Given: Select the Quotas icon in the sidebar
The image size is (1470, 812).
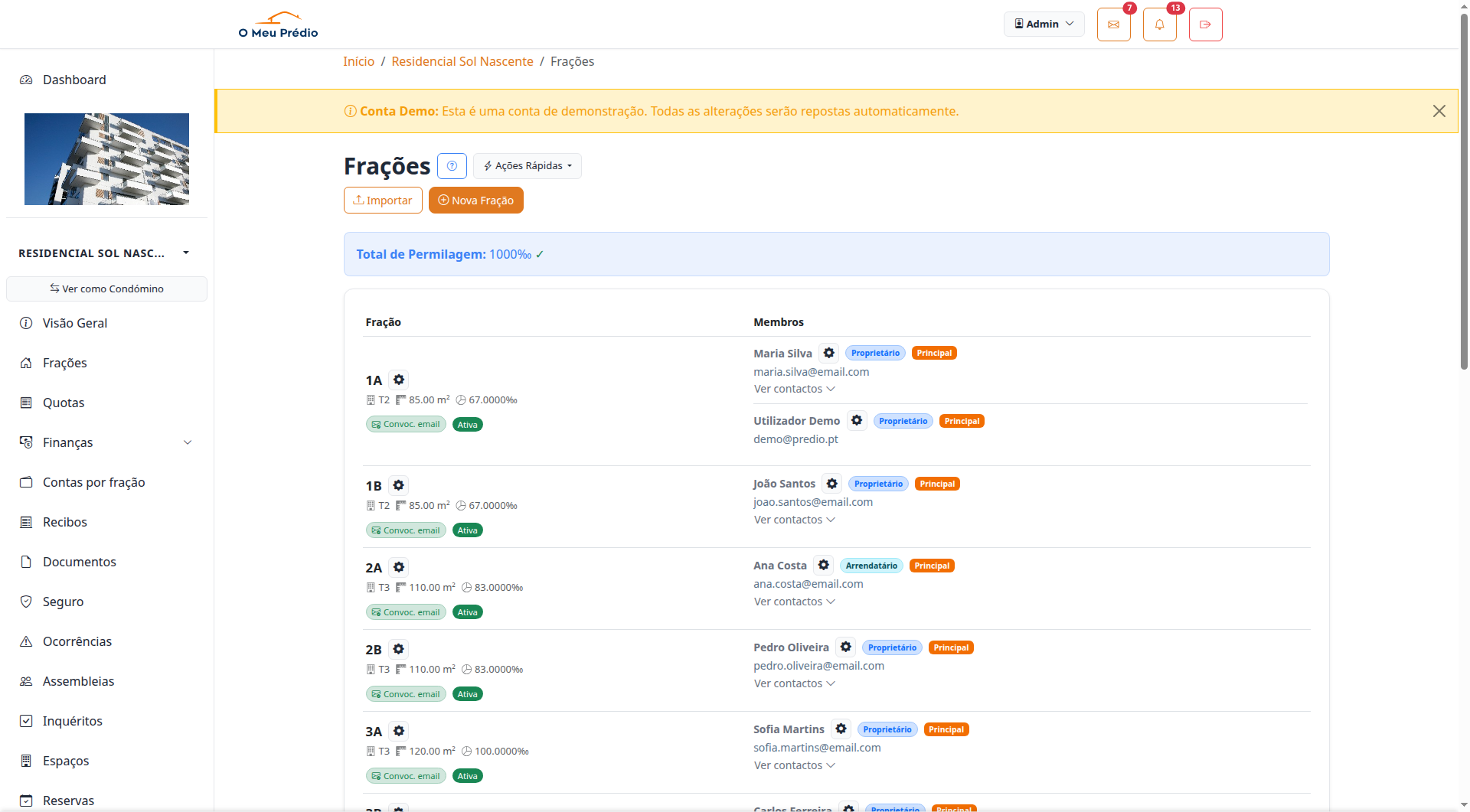Looking at the screenshot, I should (x=26, y=402).
